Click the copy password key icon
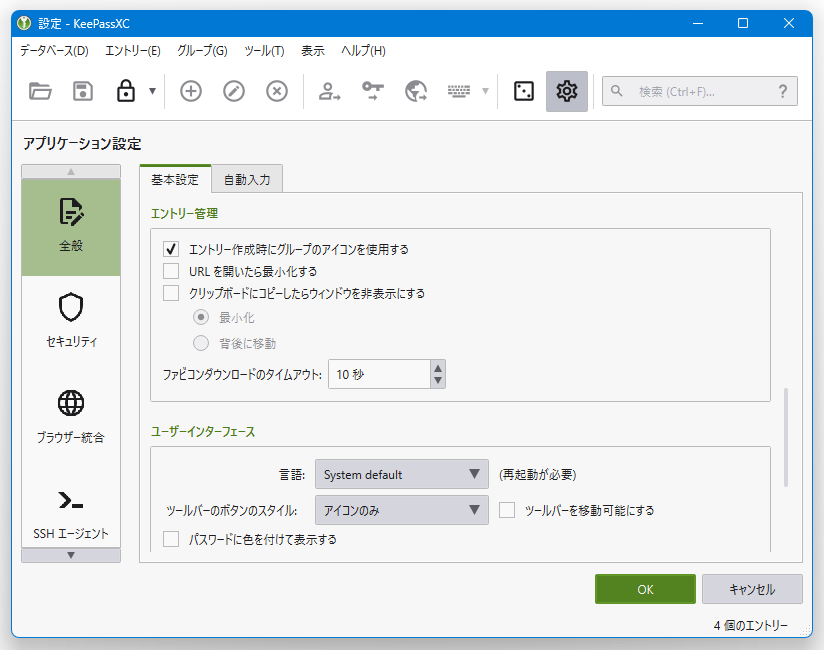Screen dimensions: 824x650 pos(373,91)
